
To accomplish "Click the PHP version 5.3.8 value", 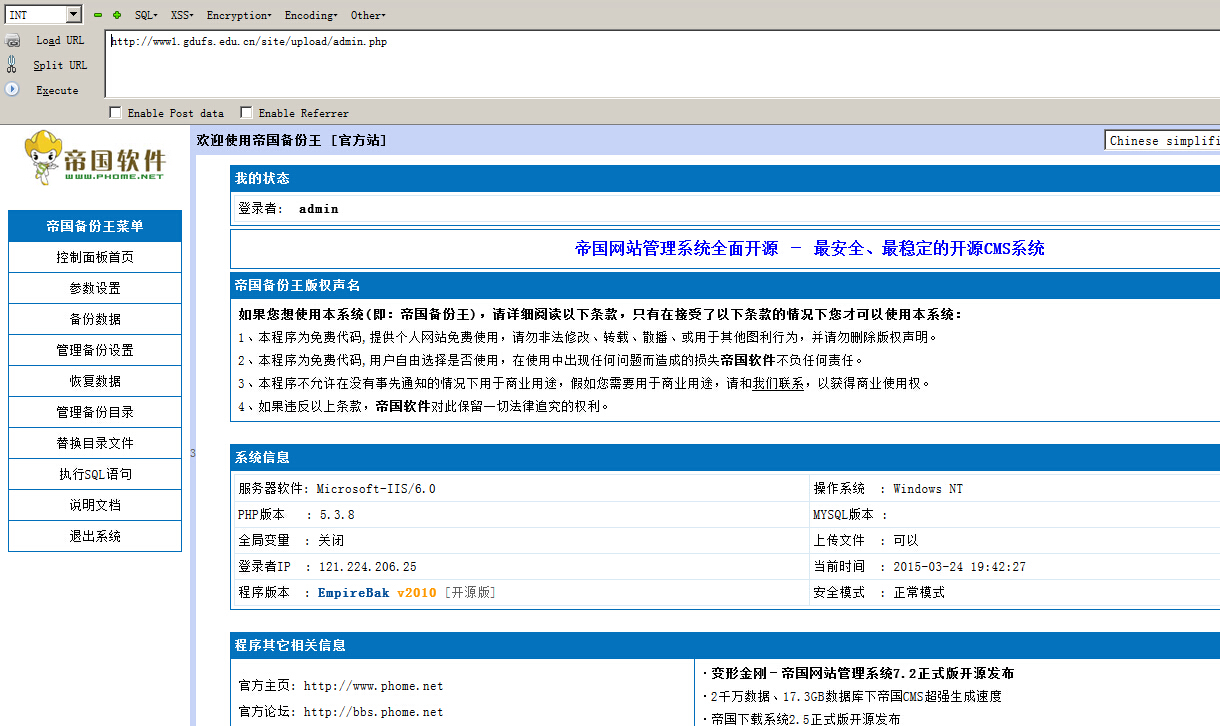I will (x=337, y=515).
